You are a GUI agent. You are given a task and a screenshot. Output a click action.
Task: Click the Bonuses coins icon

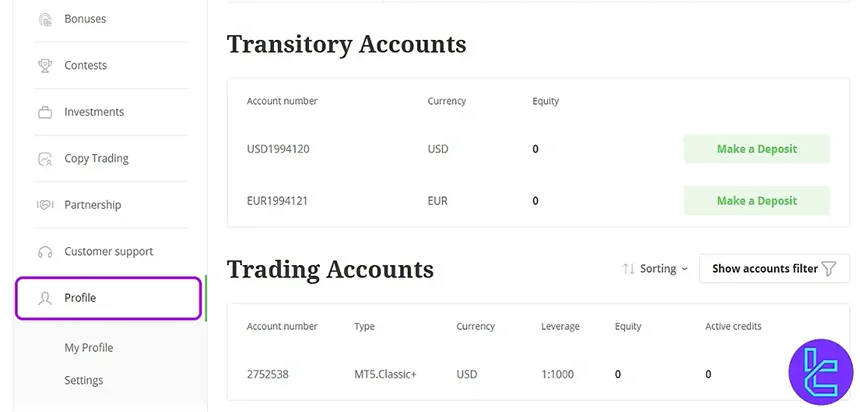pos(44,19)
